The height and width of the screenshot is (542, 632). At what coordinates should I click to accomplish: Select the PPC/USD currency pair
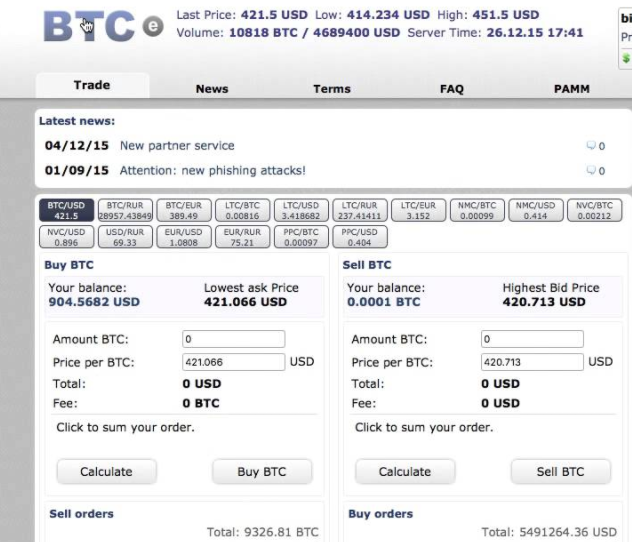359,237
